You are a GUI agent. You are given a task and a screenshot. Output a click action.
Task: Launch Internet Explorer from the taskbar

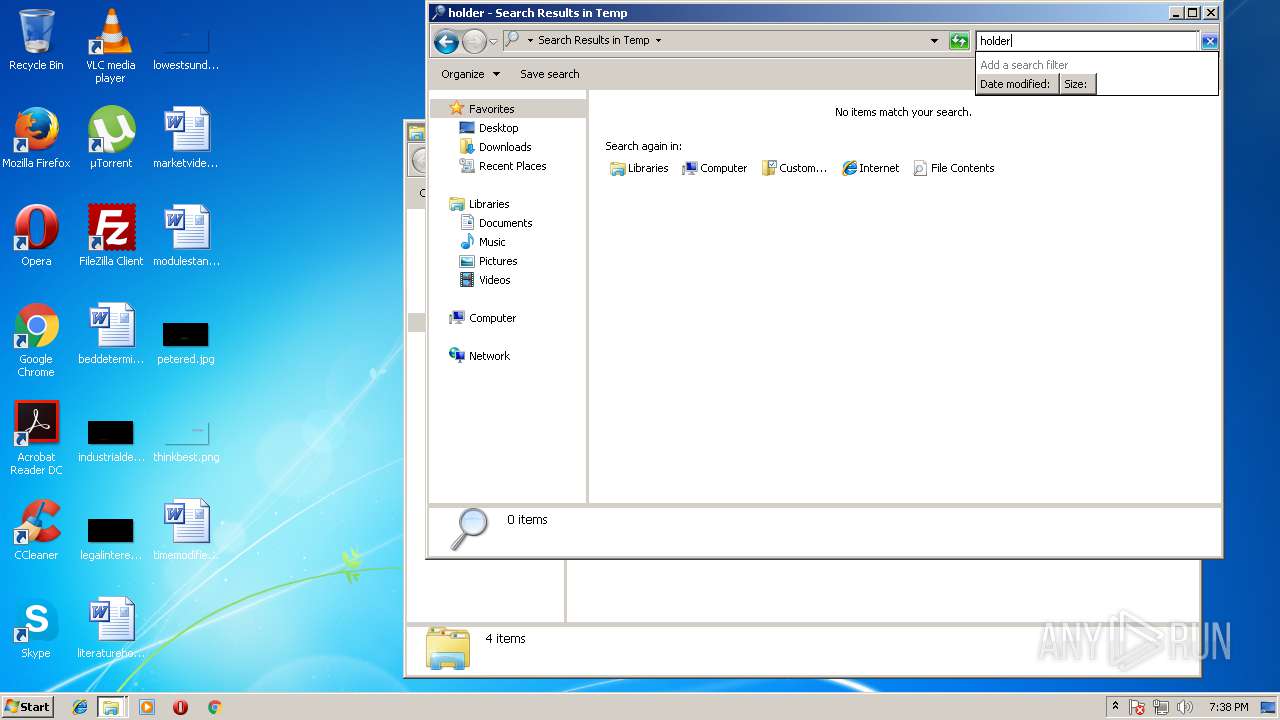pos(80,707)
